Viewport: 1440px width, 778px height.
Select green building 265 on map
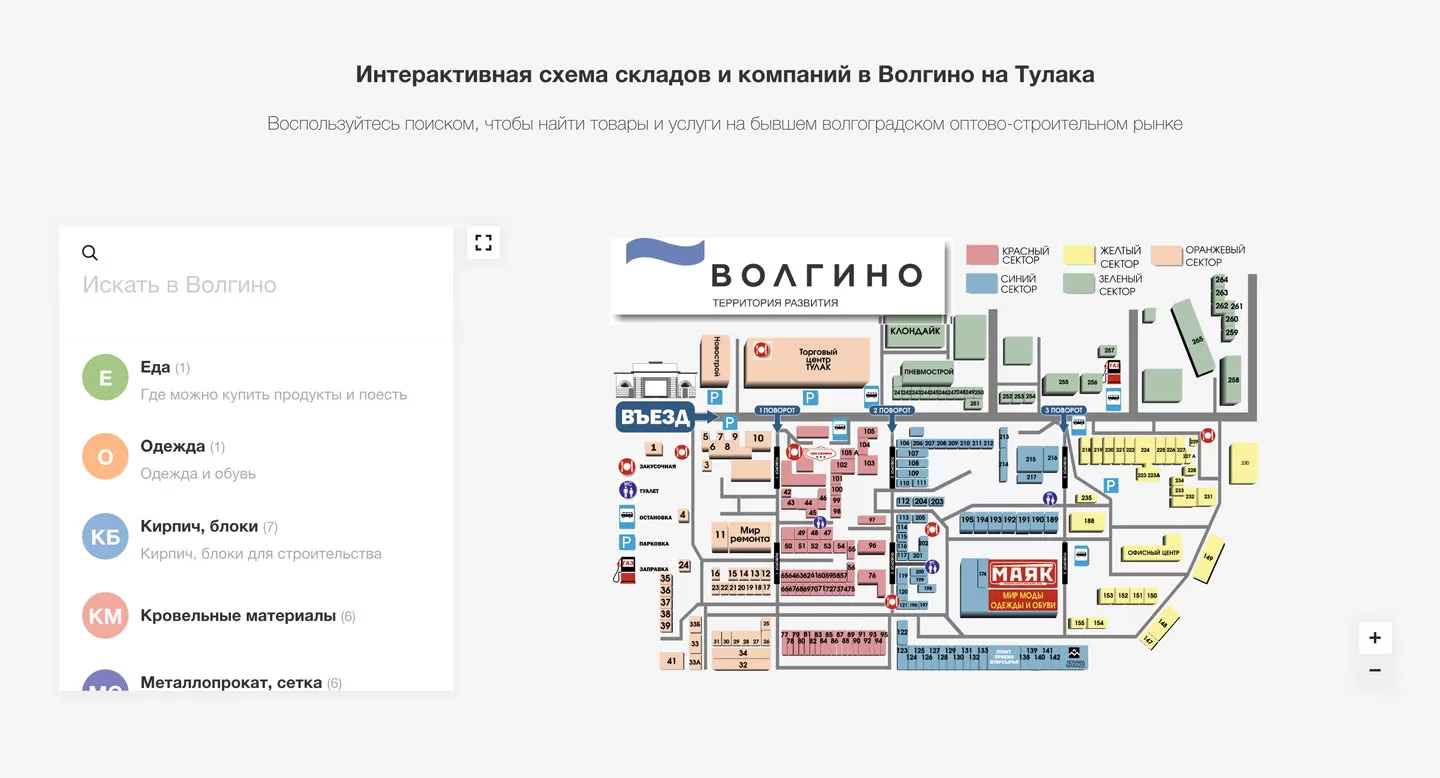click(x=1193, y=336)
